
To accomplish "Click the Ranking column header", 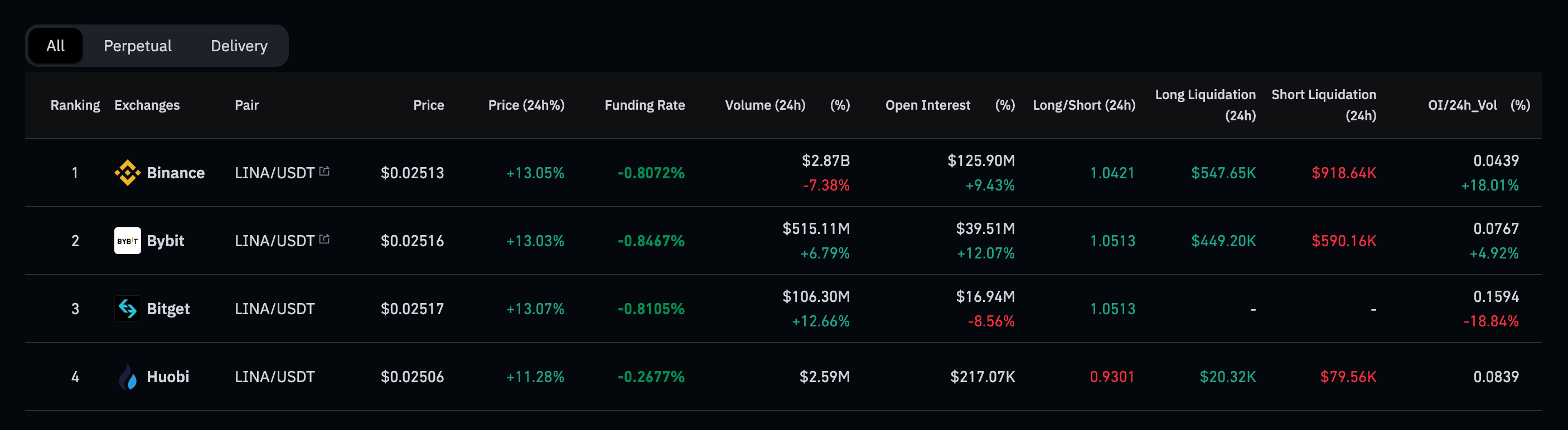I will pos(75,105).
